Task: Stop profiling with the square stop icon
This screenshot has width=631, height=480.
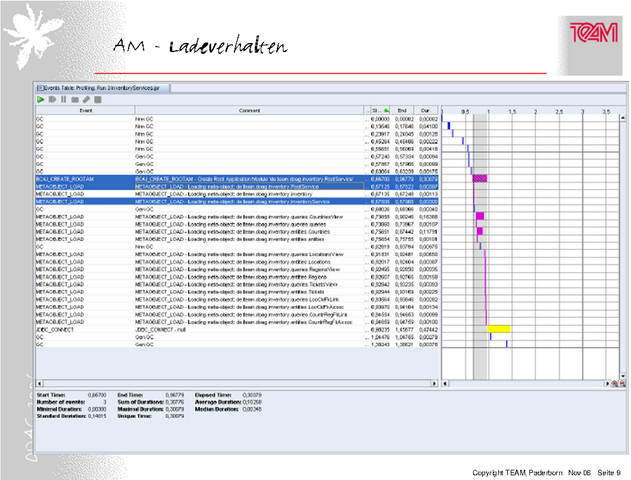Action: click(x=98, y=99)
